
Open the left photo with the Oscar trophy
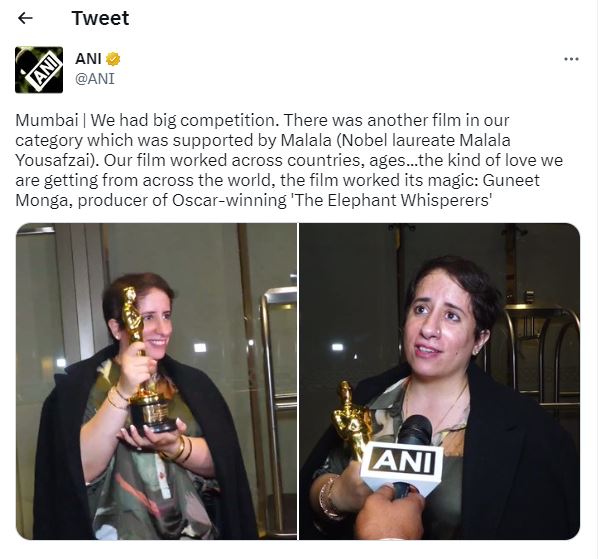click(156, 381)
